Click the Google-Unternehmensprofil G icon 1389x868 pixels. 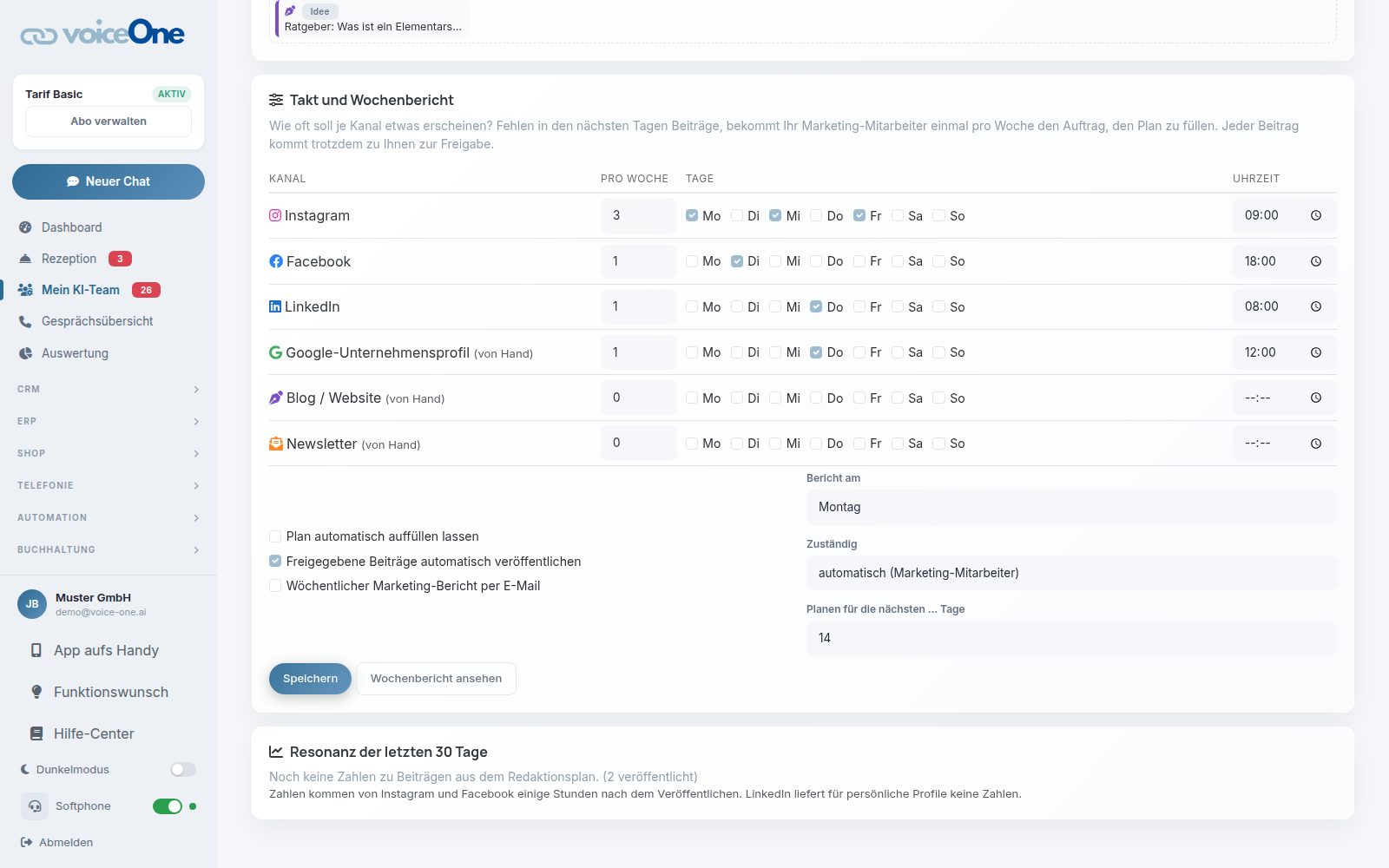[x=275, y=352]
